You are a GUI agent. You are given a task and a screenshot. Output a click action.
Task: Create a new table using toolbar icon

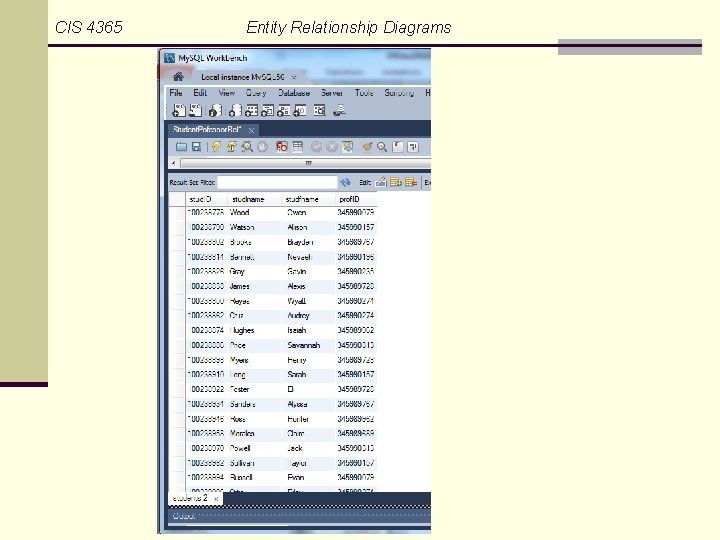pyautogui.click(x=251, y=111)
